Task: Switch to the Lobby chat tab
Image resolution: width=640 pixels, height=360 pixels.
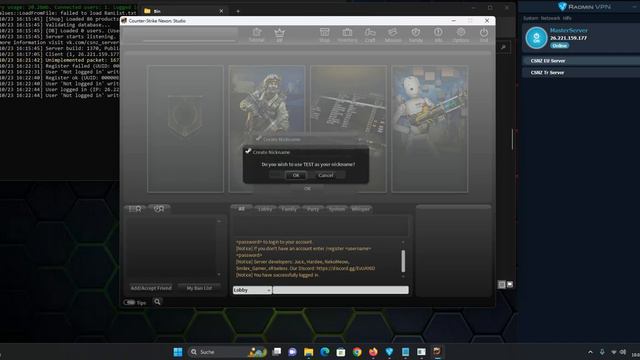Action: click(x=265, y=209)
